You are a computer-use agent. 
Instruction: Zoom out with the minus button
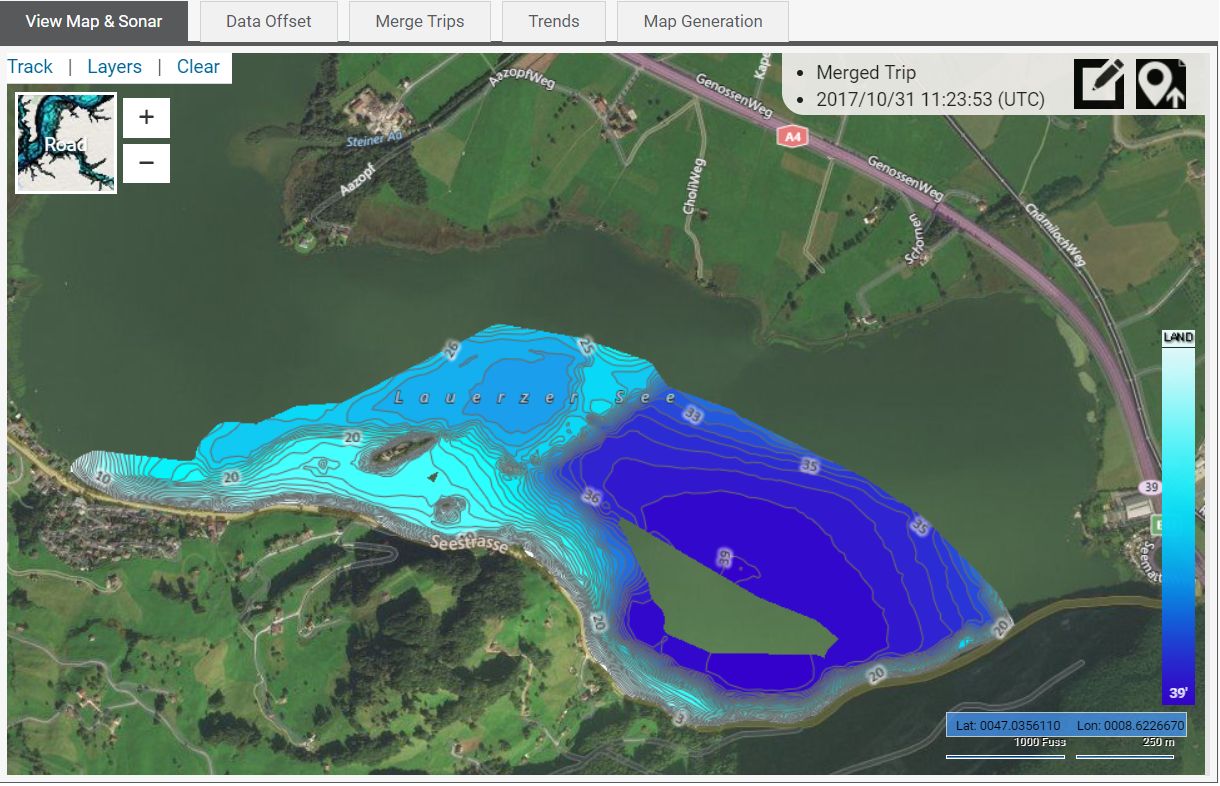tap(146, 163)
